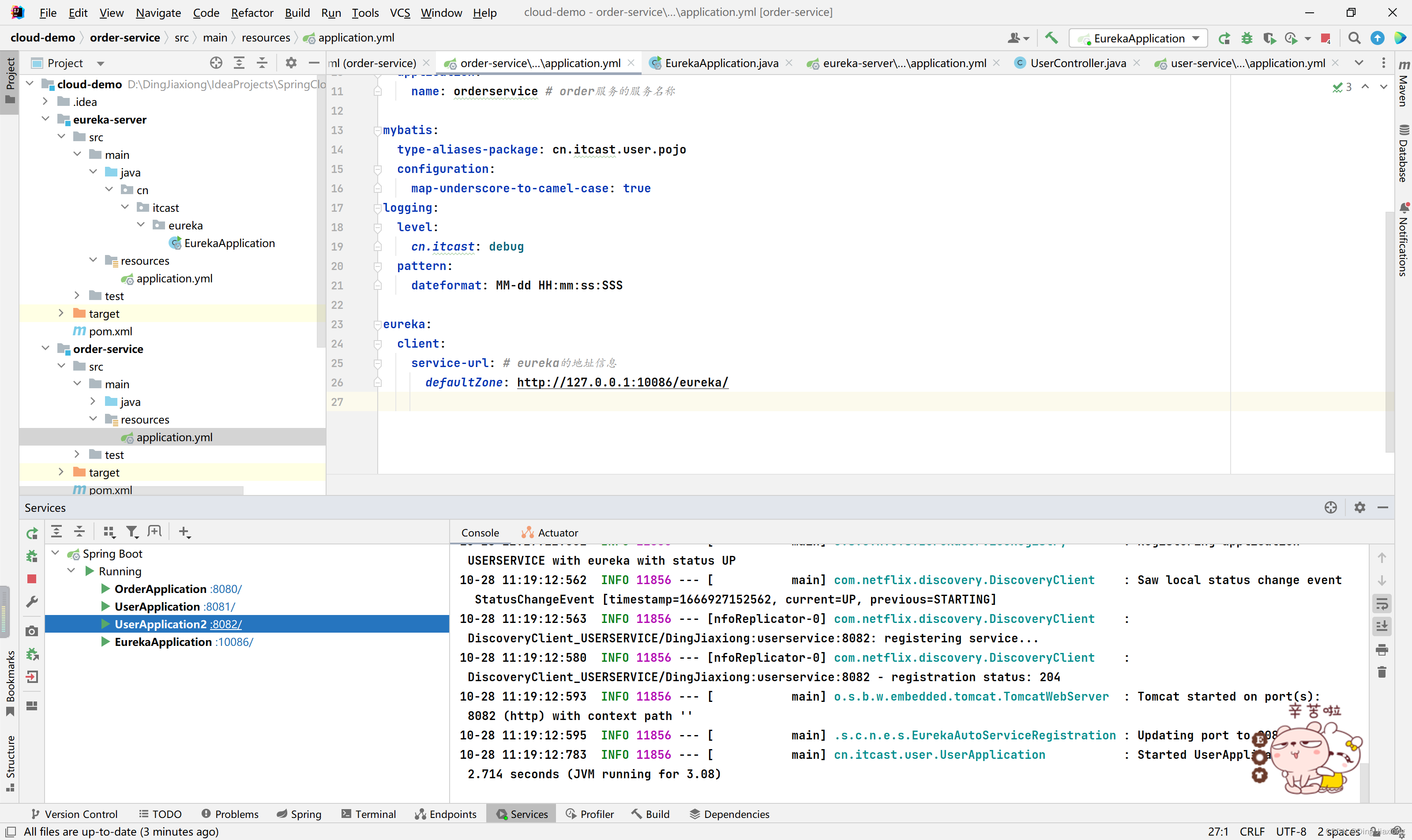This screenshot has width=1412, height=840.
Task: Start debugging with the toolbar bug icon
Action: pyautogui.click(x=1247, y=38)
